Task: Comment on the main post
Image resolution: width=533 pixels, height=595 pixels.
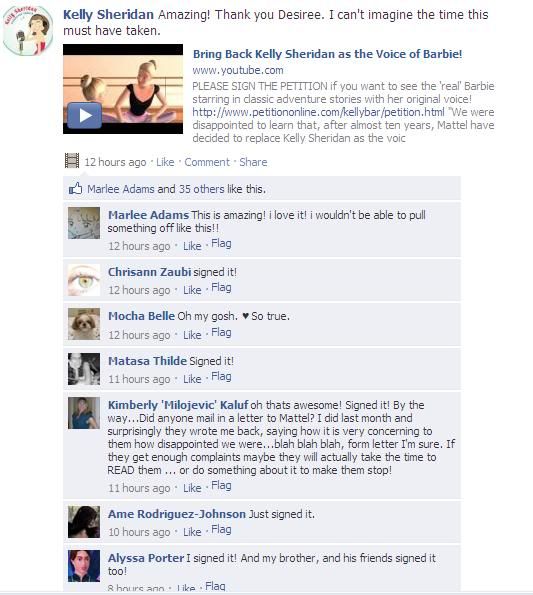Action: coord(207,162)
